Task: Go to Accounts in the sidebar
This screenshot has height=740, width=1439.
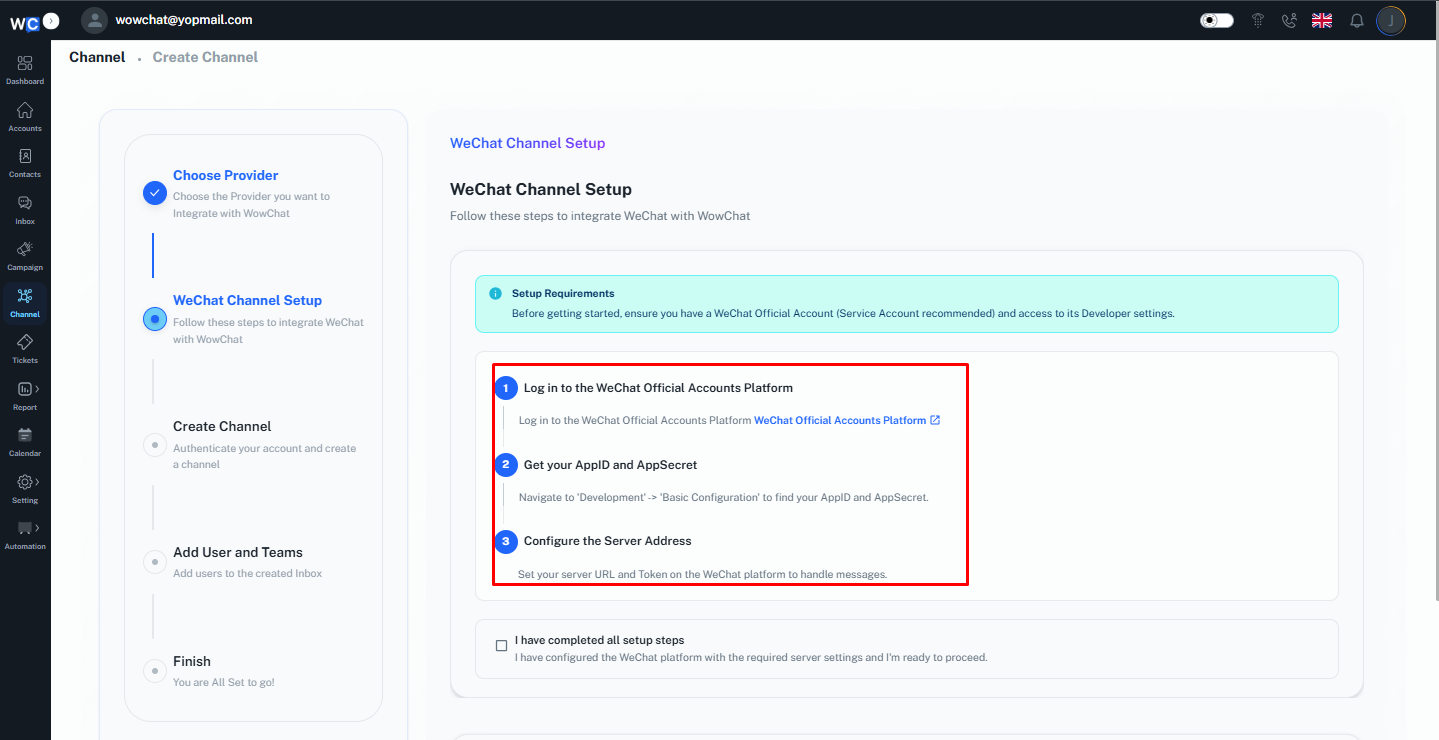Action: [x=25, y=117]
